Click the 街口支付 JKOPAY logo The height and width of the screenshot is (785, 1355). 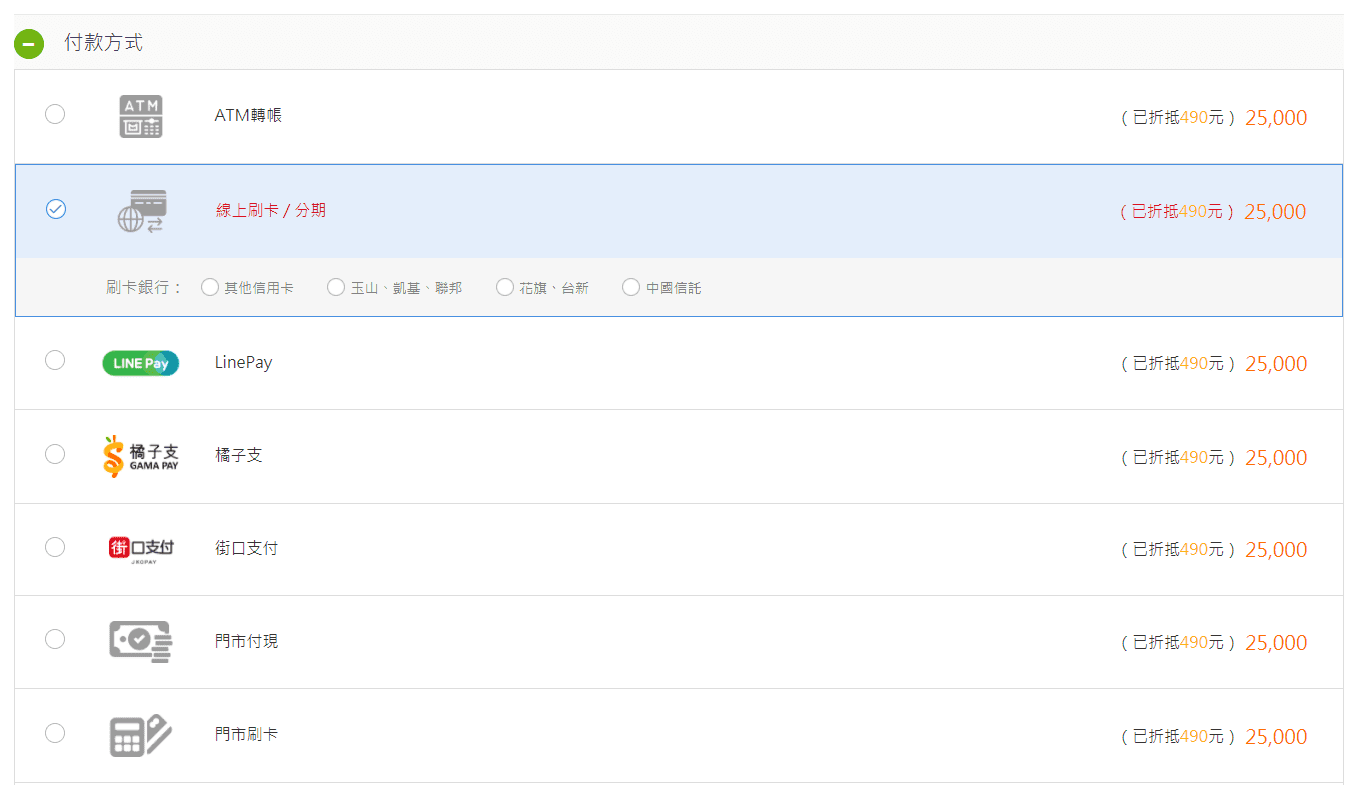pos(141,549)
